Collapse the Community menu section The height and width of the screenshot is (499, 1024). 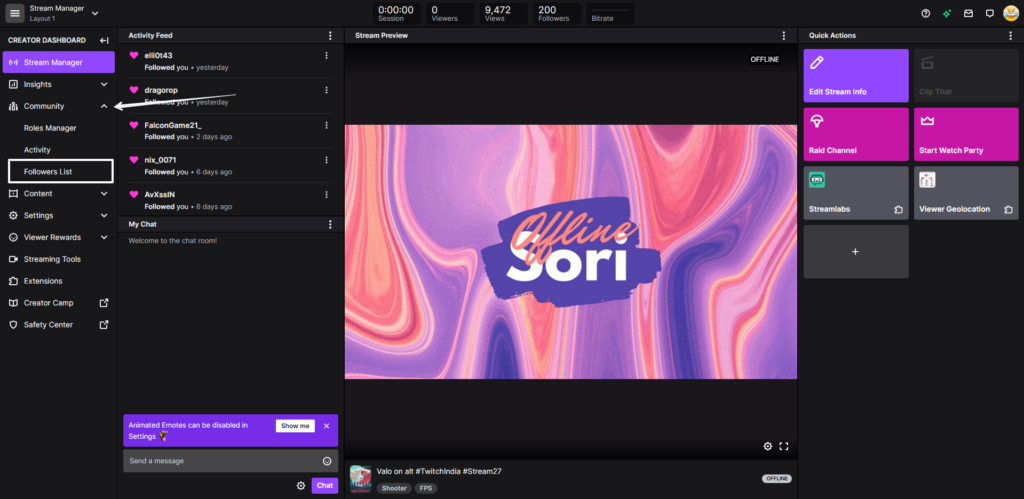pos(104,106)
